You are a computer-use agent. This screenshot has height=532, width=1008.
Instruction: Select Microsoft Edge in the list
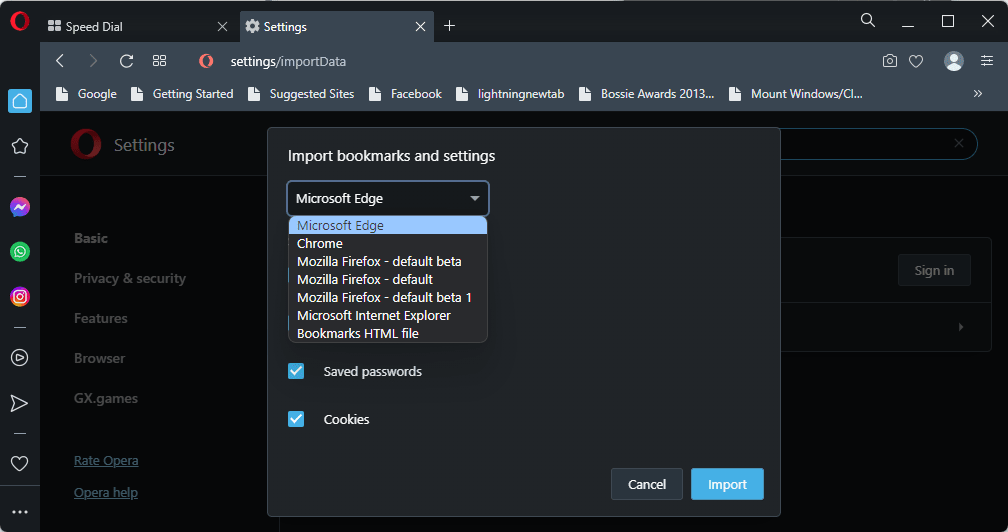388,226
